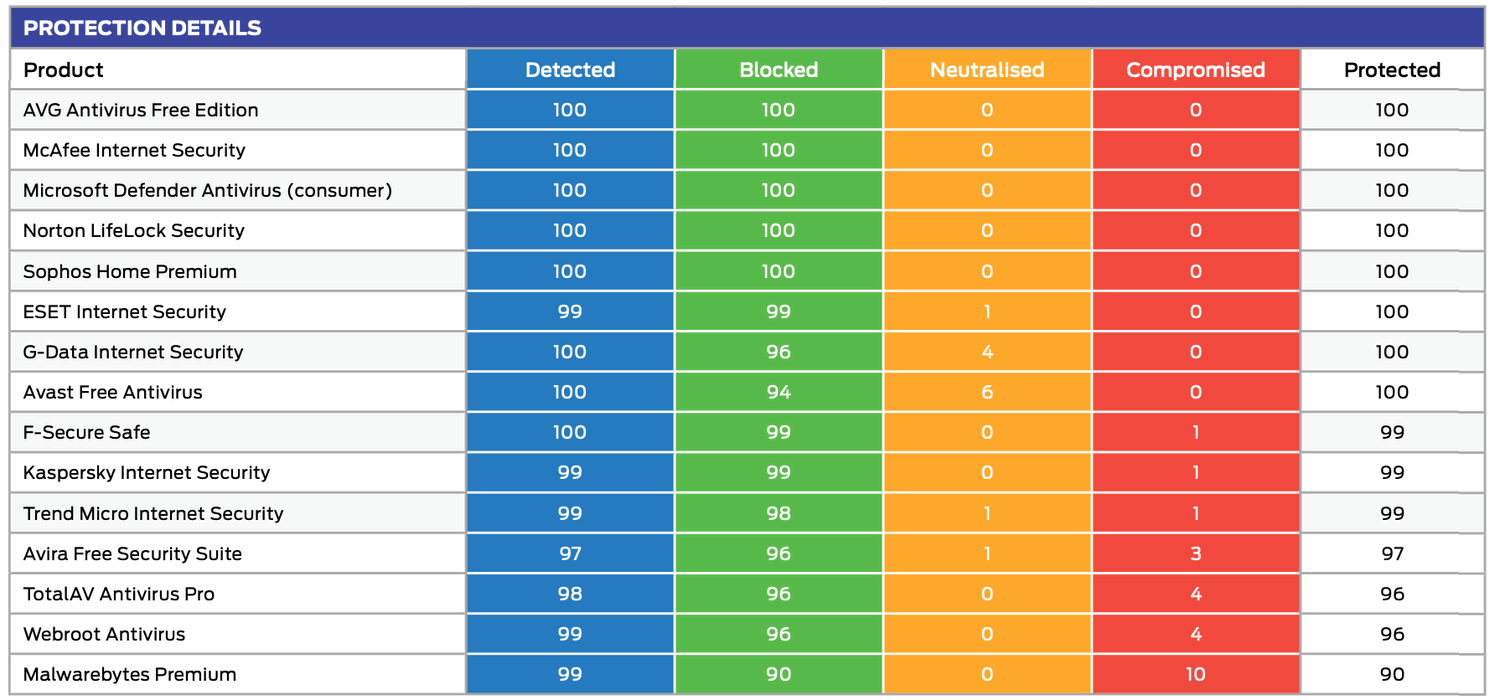The height and width of the screenshot is (700, 1500).
Task: Select the Neutralised column header
Action: click(x=987, y=70)
